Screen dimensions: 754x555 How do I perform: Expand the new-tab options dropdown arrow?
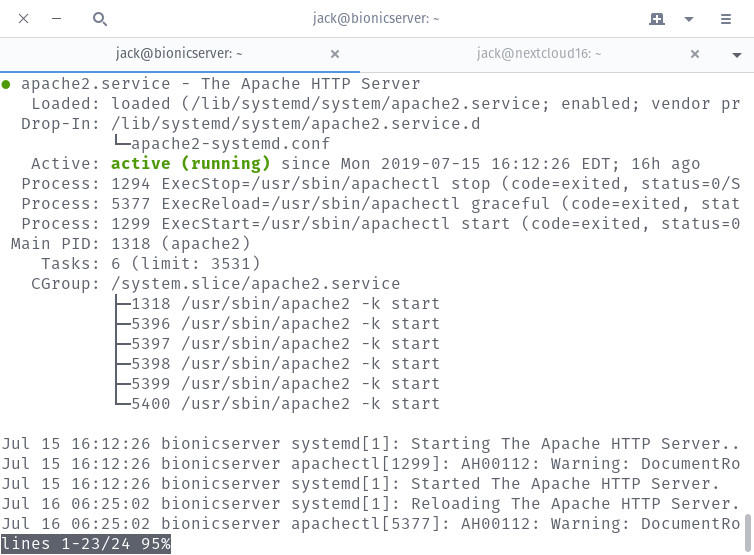pos(689,19)
